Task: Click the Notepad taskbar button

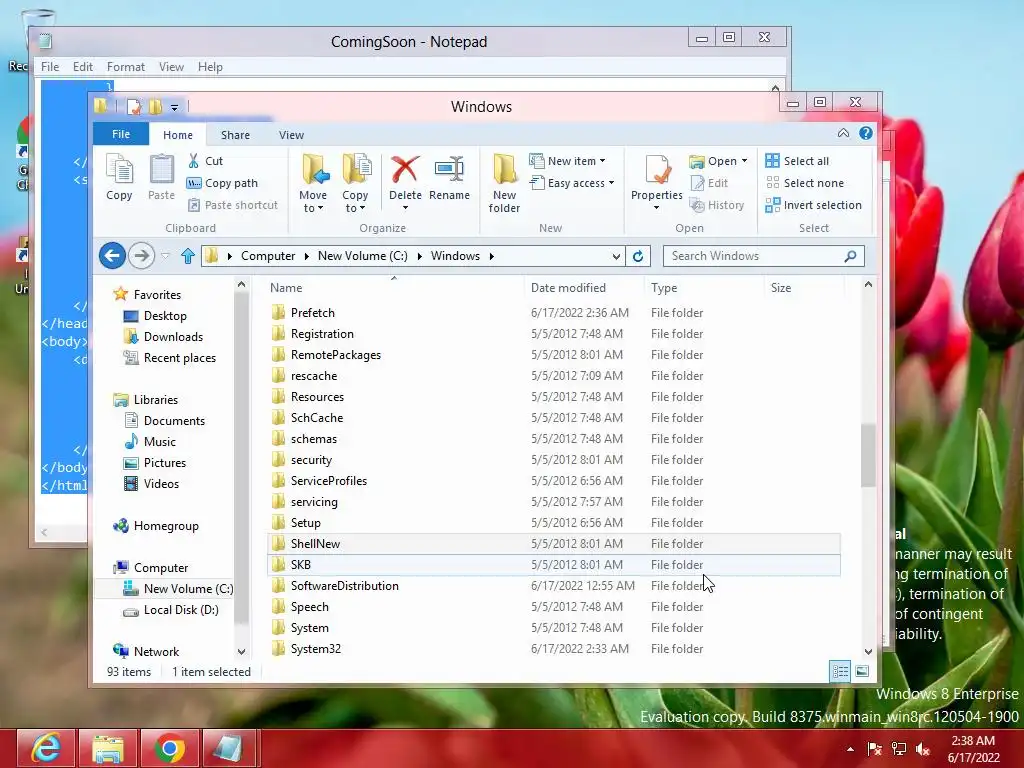Action: tap(231, 748)
